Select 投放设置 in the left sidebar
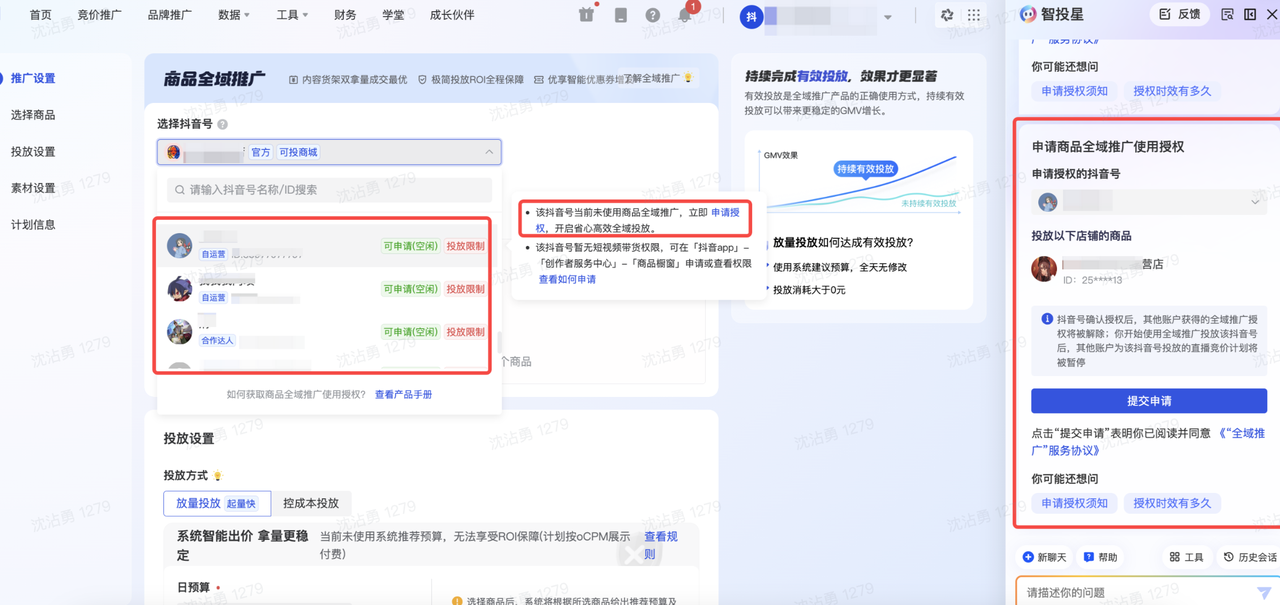This screenshot has height=605, width=1280. point(33,152)
